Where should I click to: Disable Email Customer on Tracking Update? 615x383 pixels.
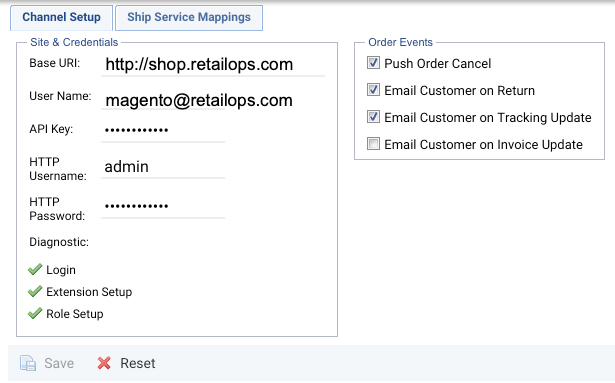(x=373, y=117)
